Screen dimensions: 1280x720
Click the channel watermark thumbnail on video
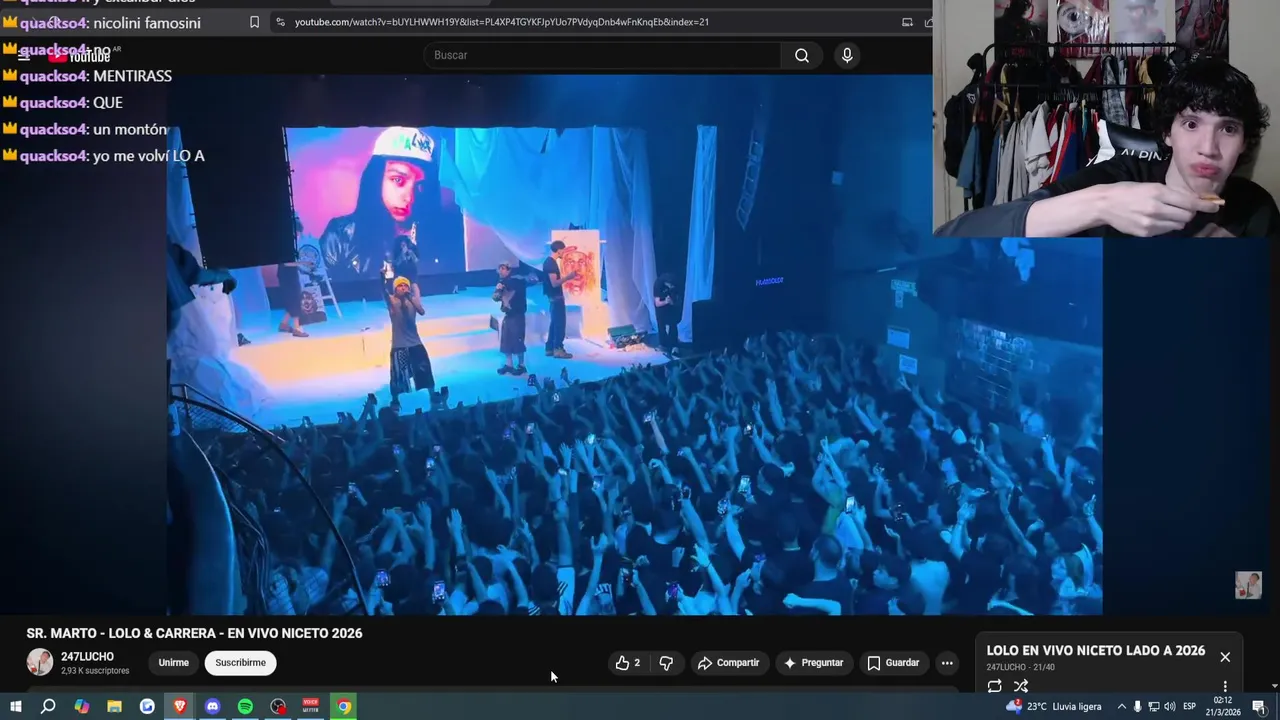click(1248, 585)
